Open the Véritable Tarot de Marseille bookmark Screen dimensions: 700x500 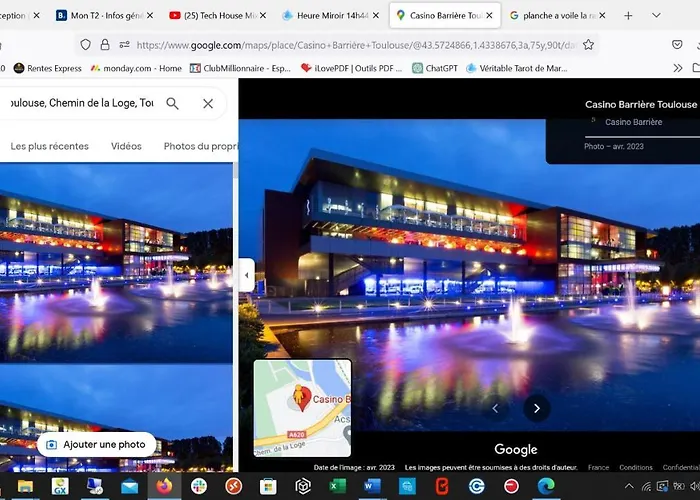pos(517,68)
